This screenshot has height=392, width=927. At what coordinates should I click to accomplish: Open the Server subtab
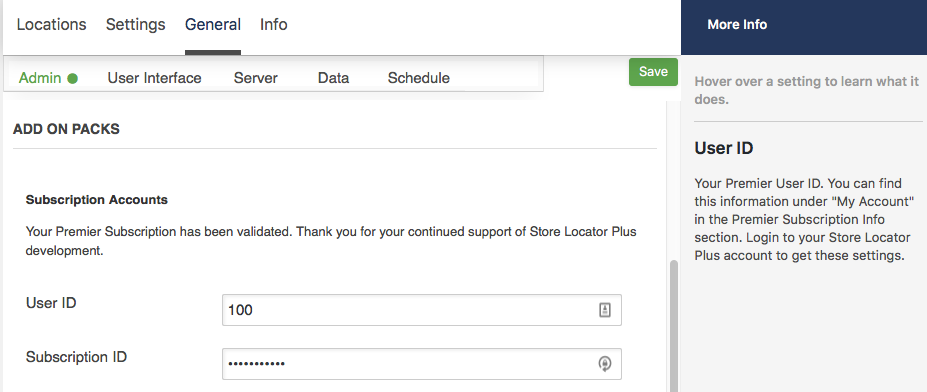click(x=255, y=78)
